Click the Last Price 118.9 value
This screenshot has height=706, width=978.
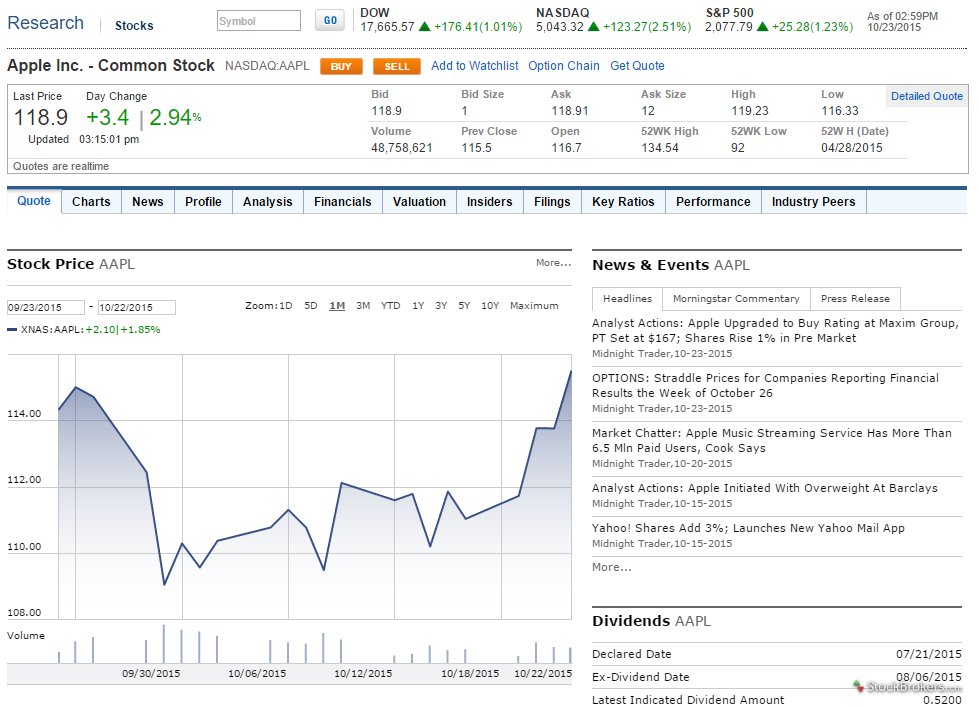pos(41,117)
